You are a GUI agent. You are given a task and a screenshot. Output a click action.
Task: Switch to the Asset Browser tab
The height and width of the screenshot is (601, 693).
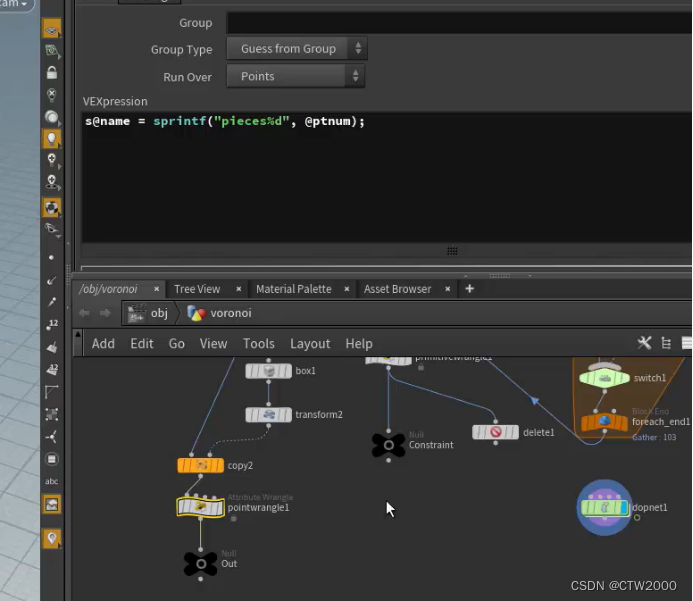(397, 289)
